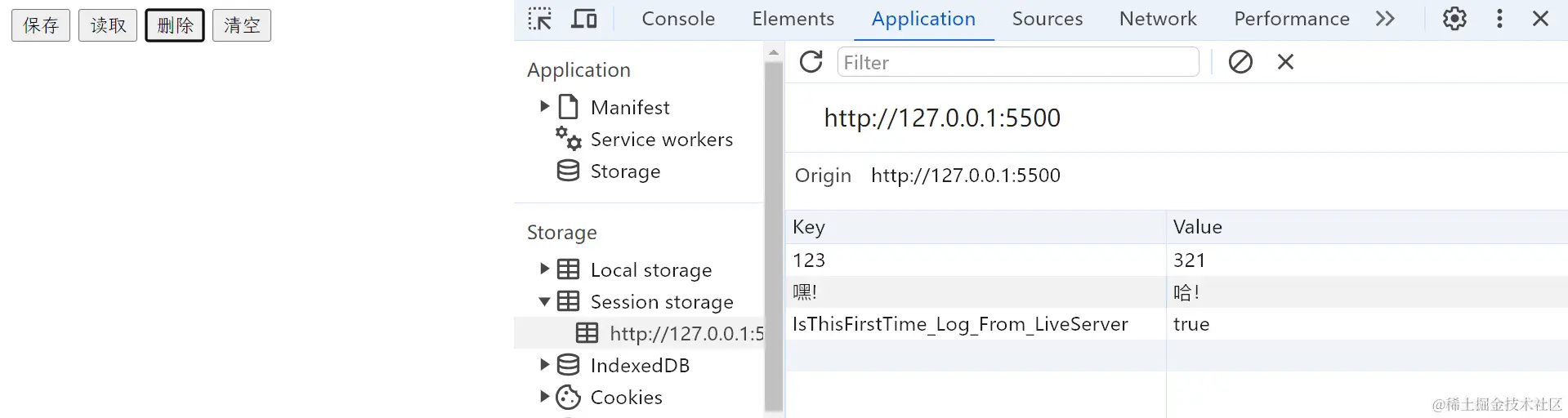Click the 保存 button
This screenshot has width=1568, height=418.
pyautogui.click(x=41, y=25)
